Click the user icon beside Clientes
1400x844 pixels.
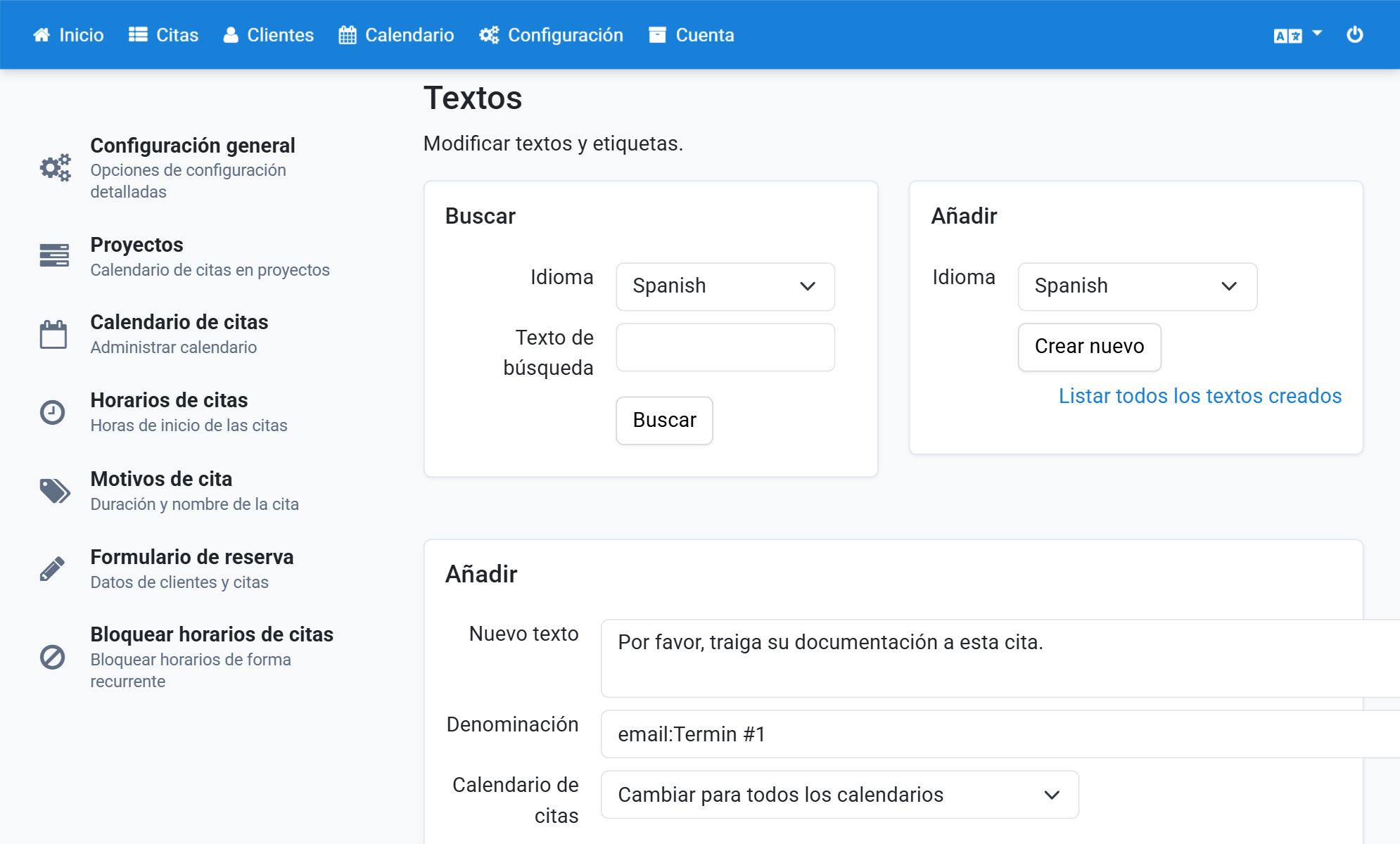(x=231, y=35)
